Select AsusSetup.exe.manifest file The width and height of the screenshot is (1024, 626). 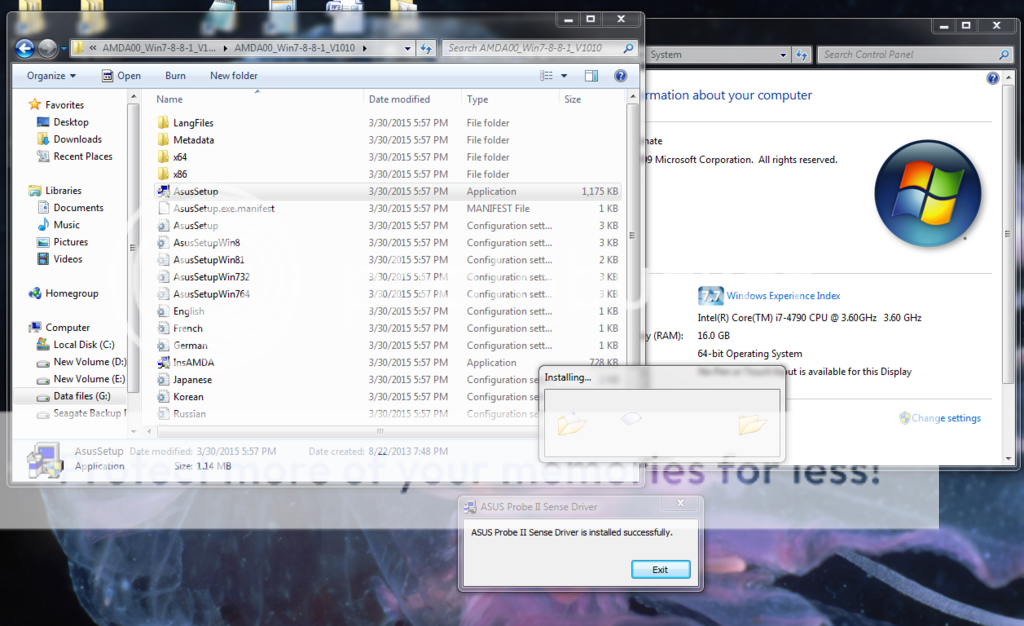point(224,208)
